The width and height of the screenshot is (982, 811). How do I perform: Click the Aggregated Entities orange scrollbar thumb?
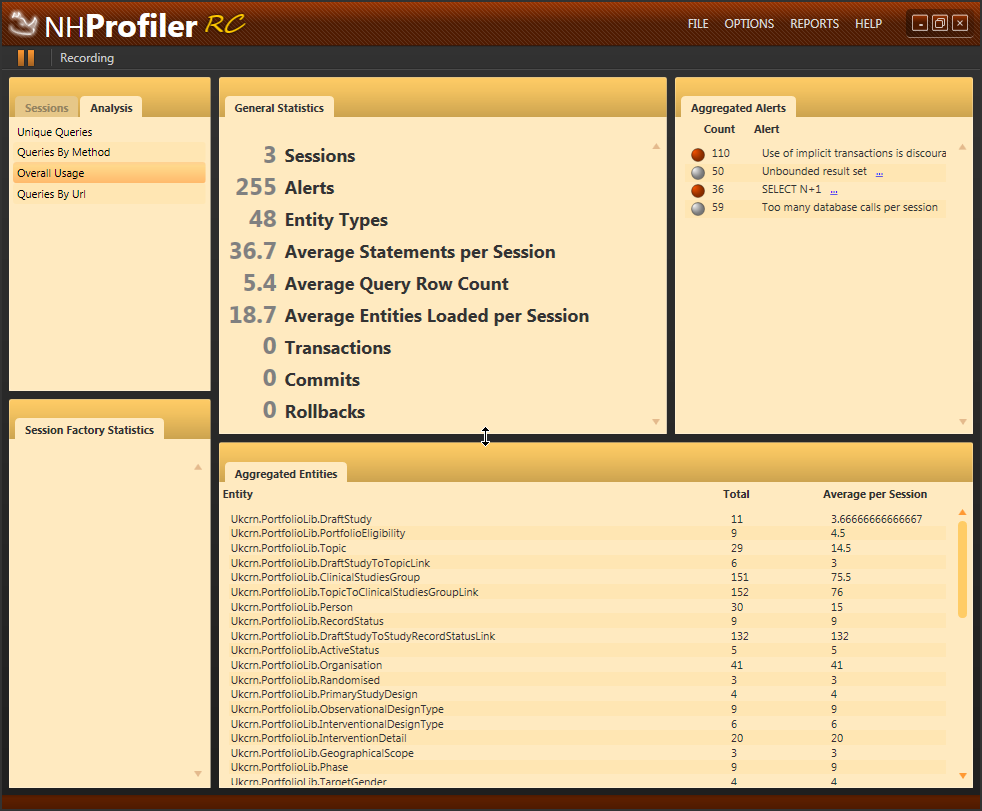(962, 568)
